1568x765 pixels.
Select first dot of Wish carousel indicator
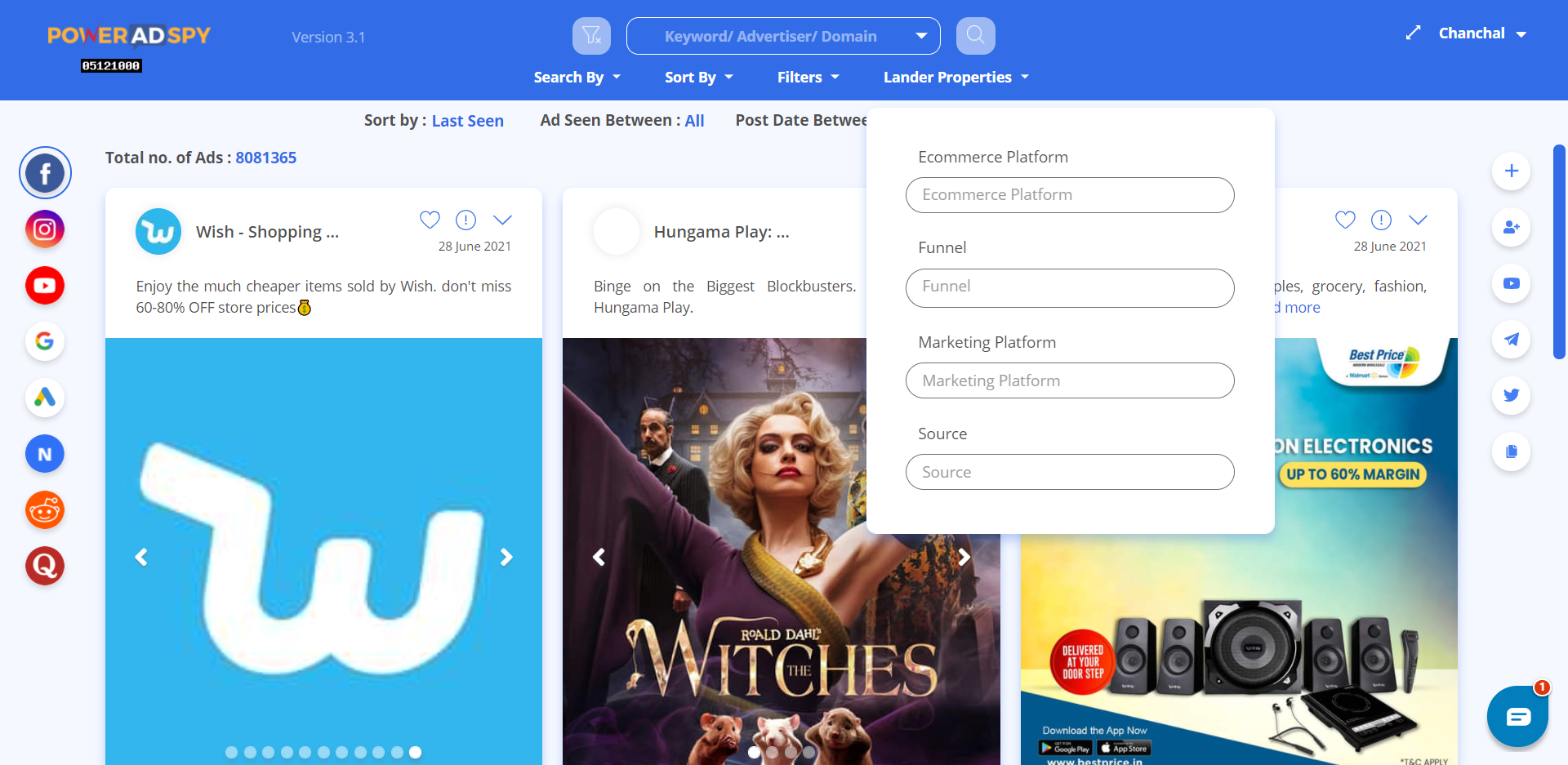pos(231,752)
